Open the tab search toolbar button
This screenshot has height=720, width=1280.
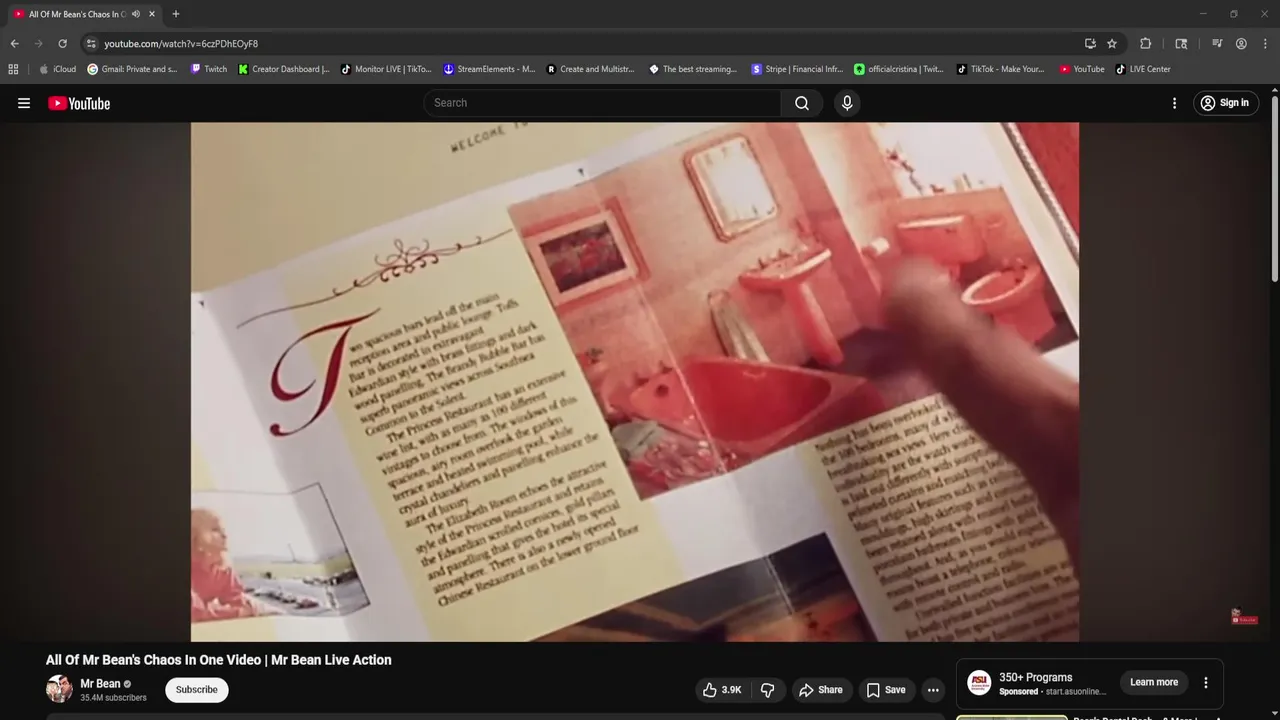[1181, 44]
